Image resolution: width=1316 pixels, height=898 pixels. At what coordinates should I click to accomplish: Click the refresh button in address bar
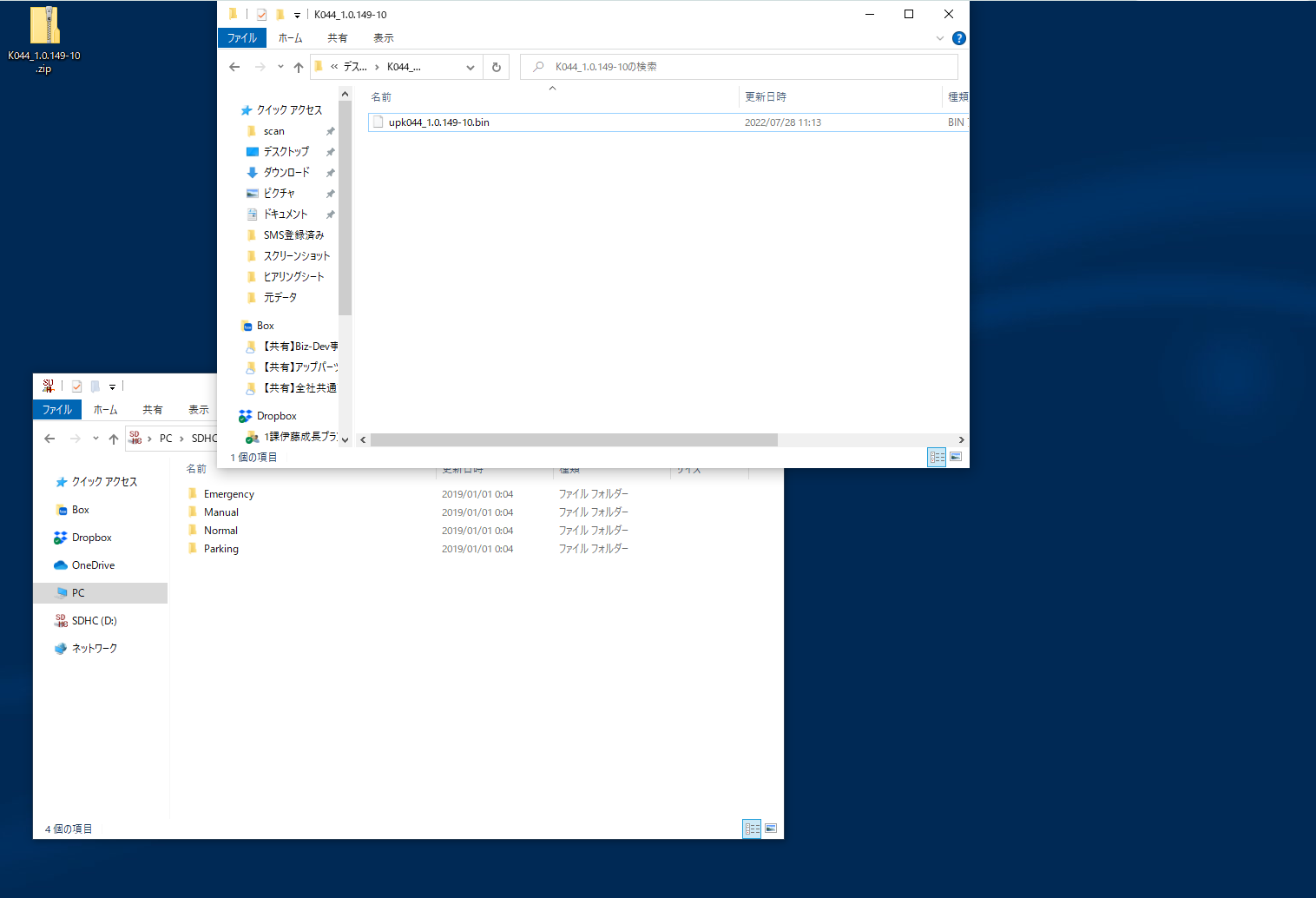coord(497,67)
